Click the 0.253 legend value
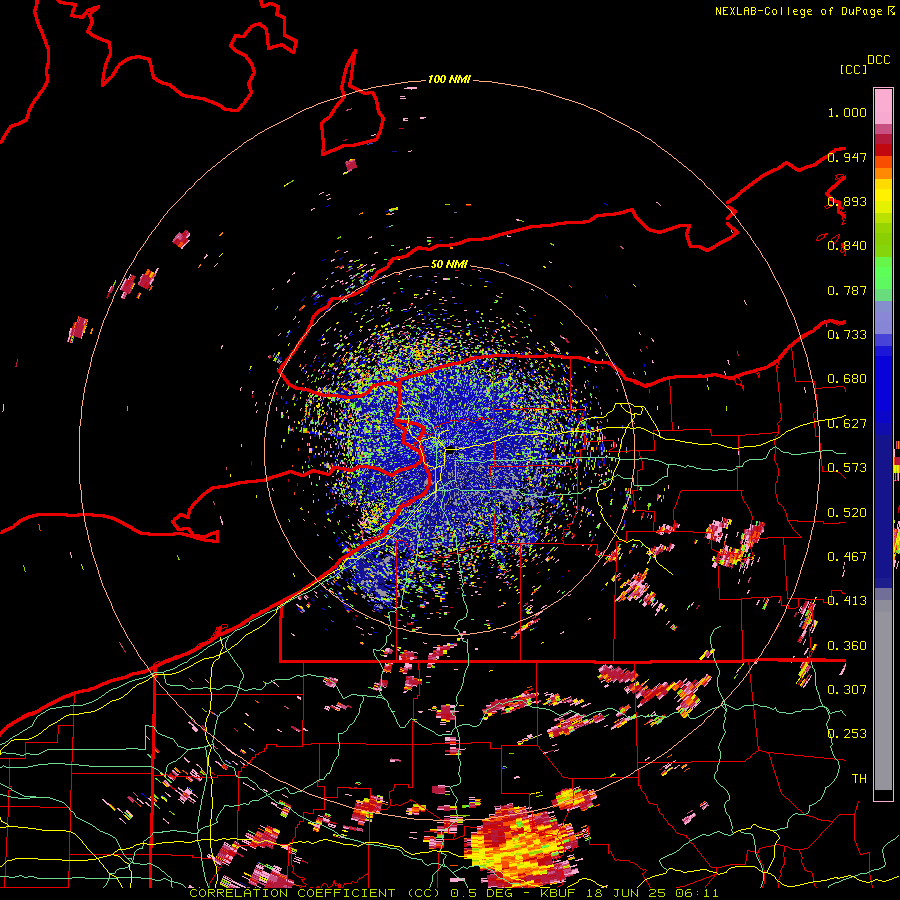Screen dimensions: 900x900 point(847,734)
